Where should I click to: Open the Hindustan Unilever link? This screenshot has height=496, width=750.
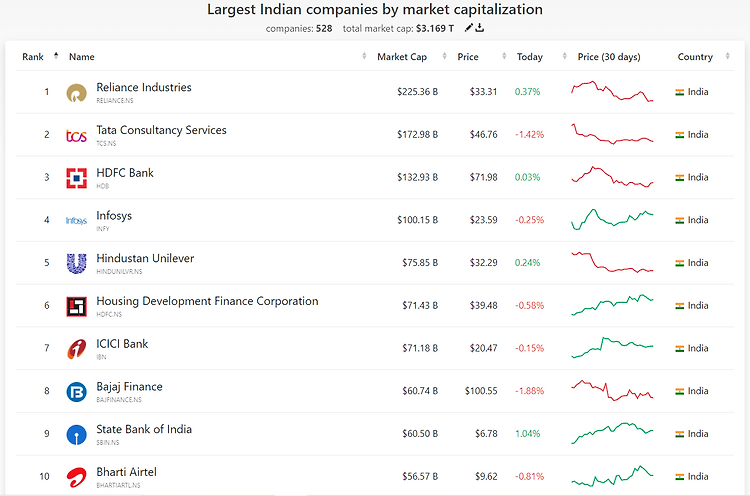click(145, 258)
